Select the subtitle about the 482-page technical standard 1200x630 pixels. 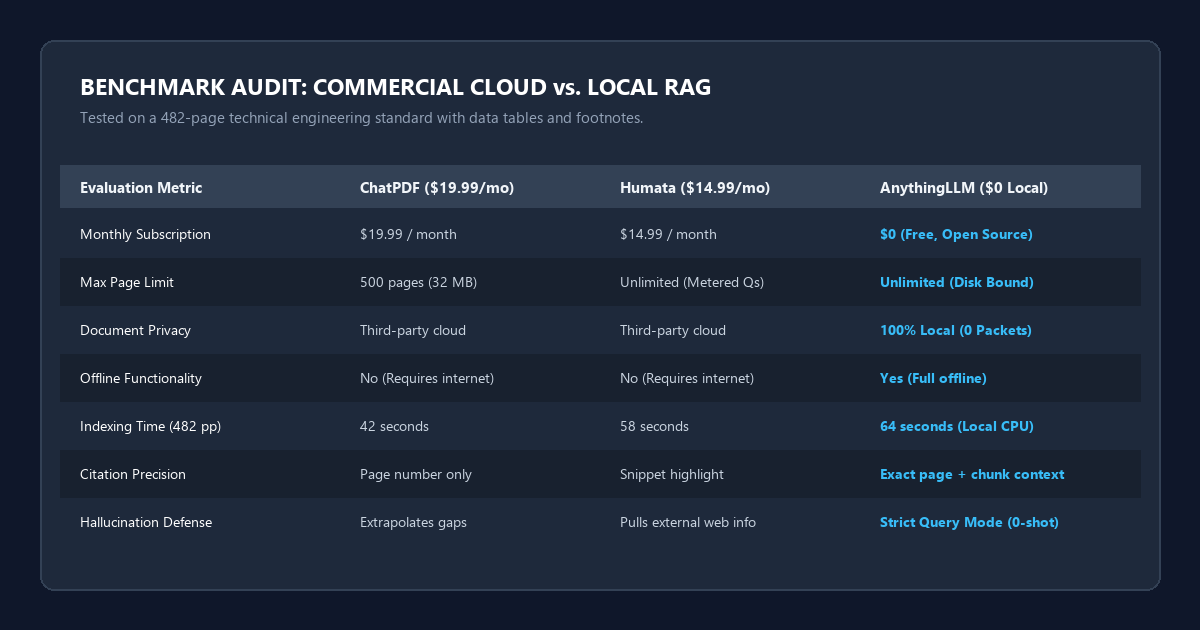coord(362,118)
